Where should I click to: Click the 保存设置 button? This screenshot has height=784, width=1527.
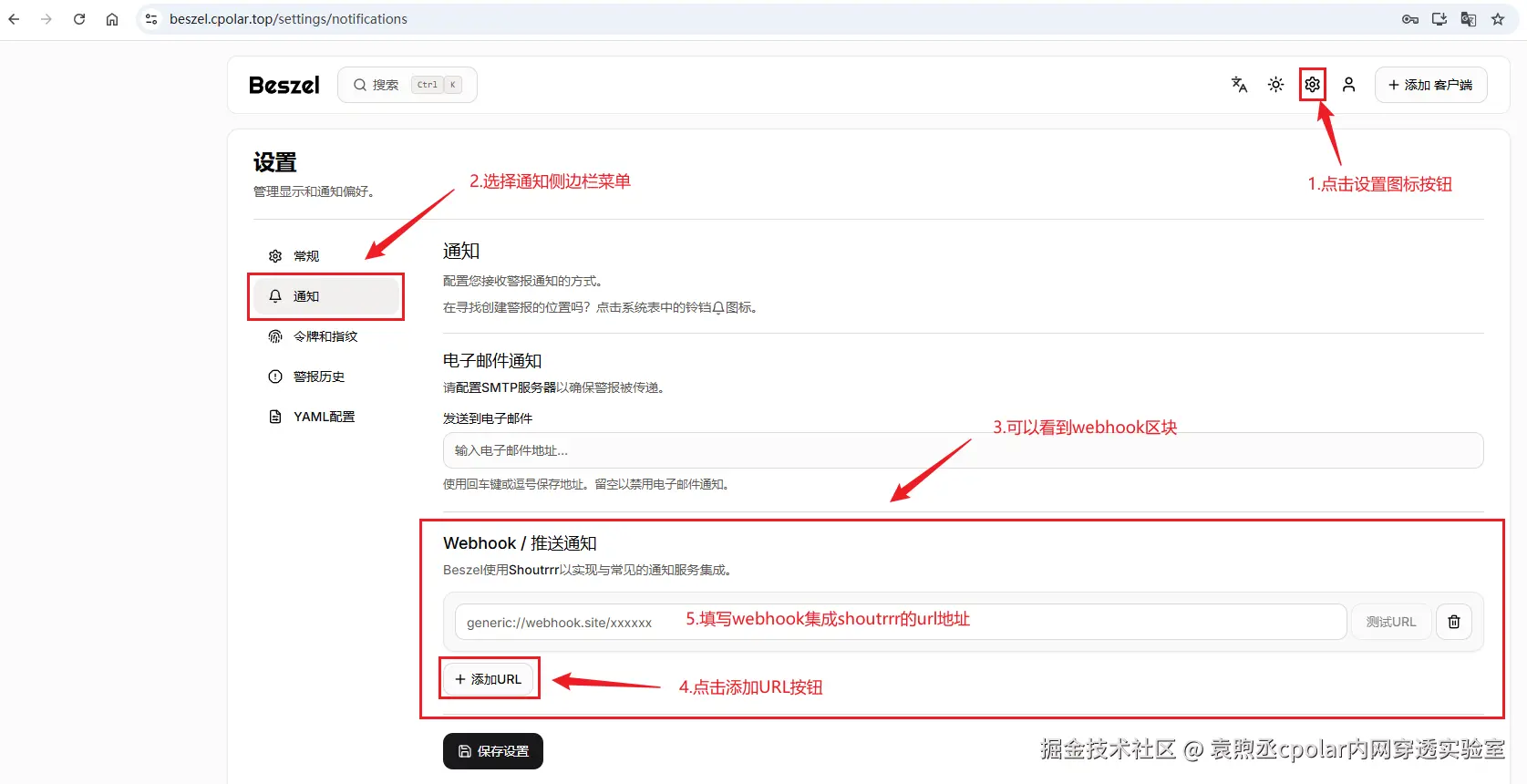pyautogui.click(x=493, y=751)
